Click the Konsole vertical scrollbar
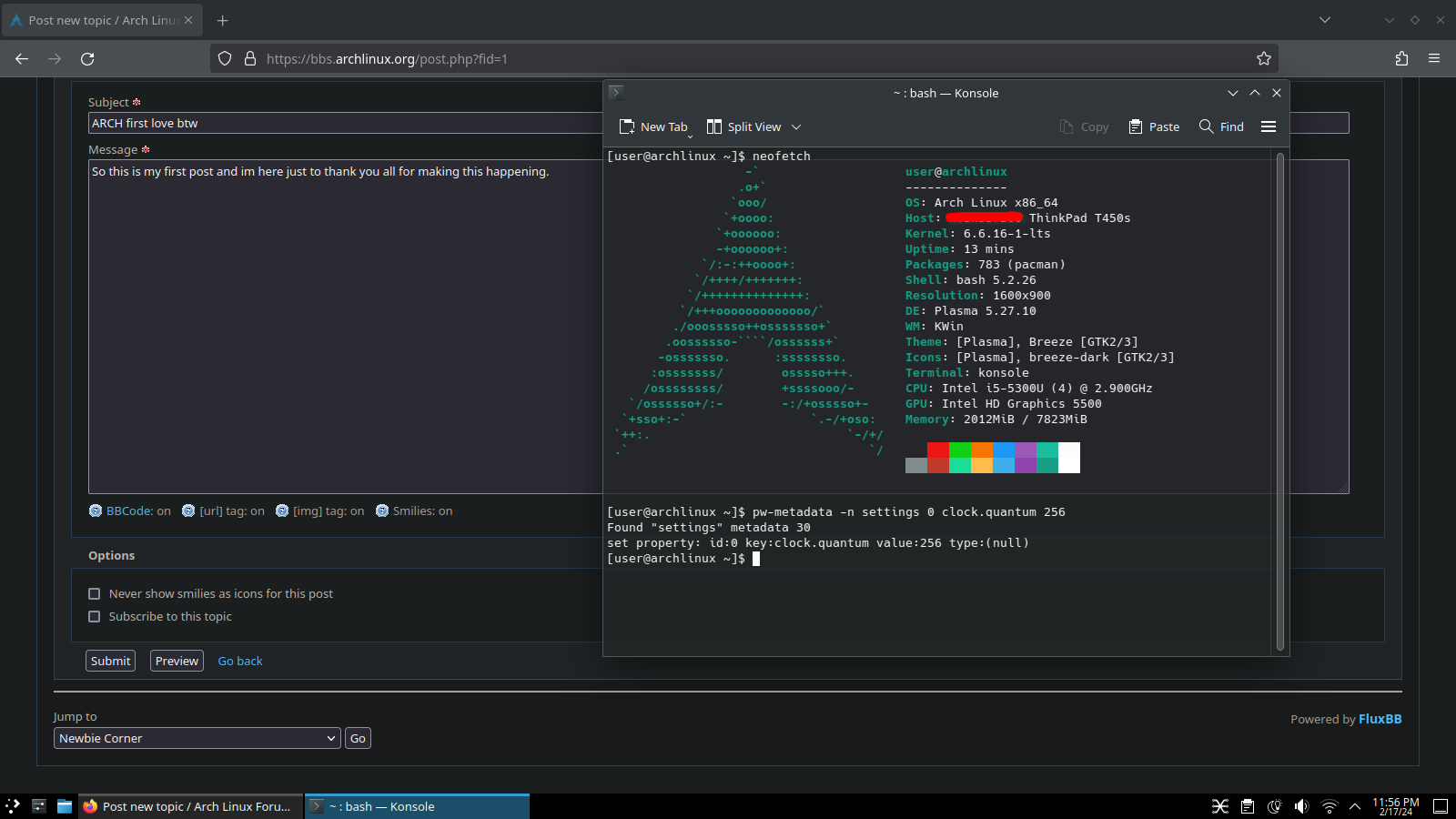Viewport: 1456px width, 819px height. pos(1280,401)
